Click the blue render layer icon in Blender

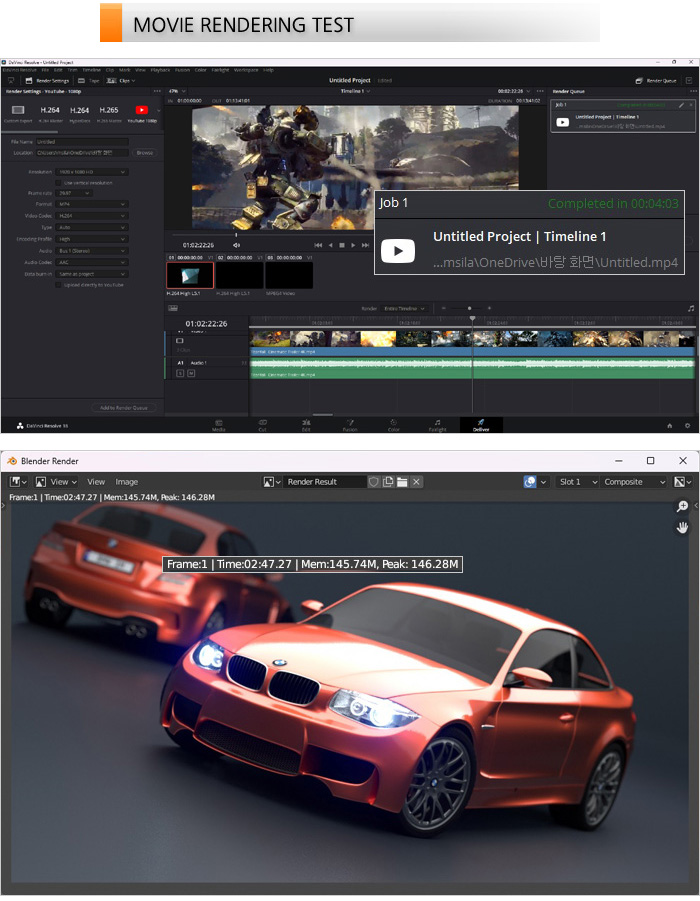[530, 482]
